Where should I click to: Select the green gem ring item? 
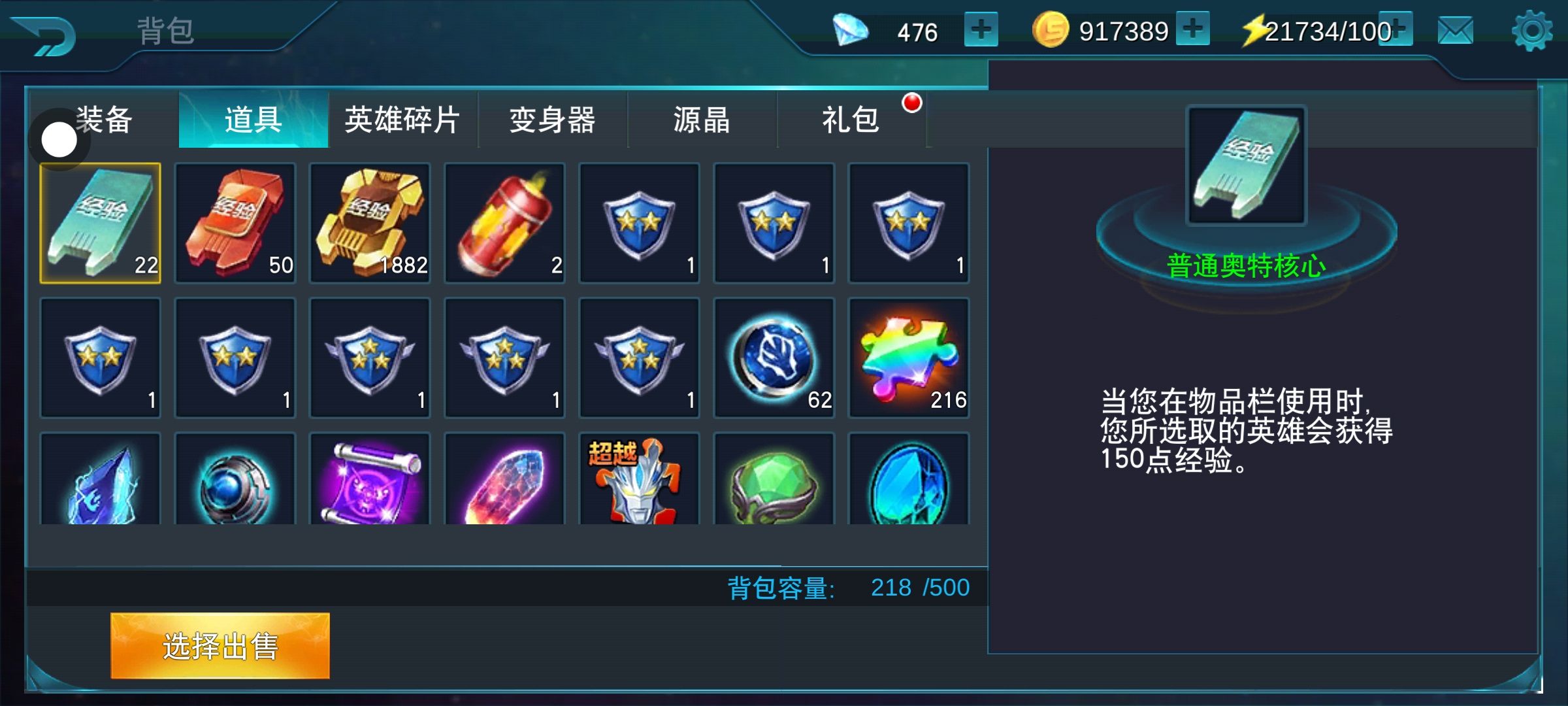(x=774, y=479)
